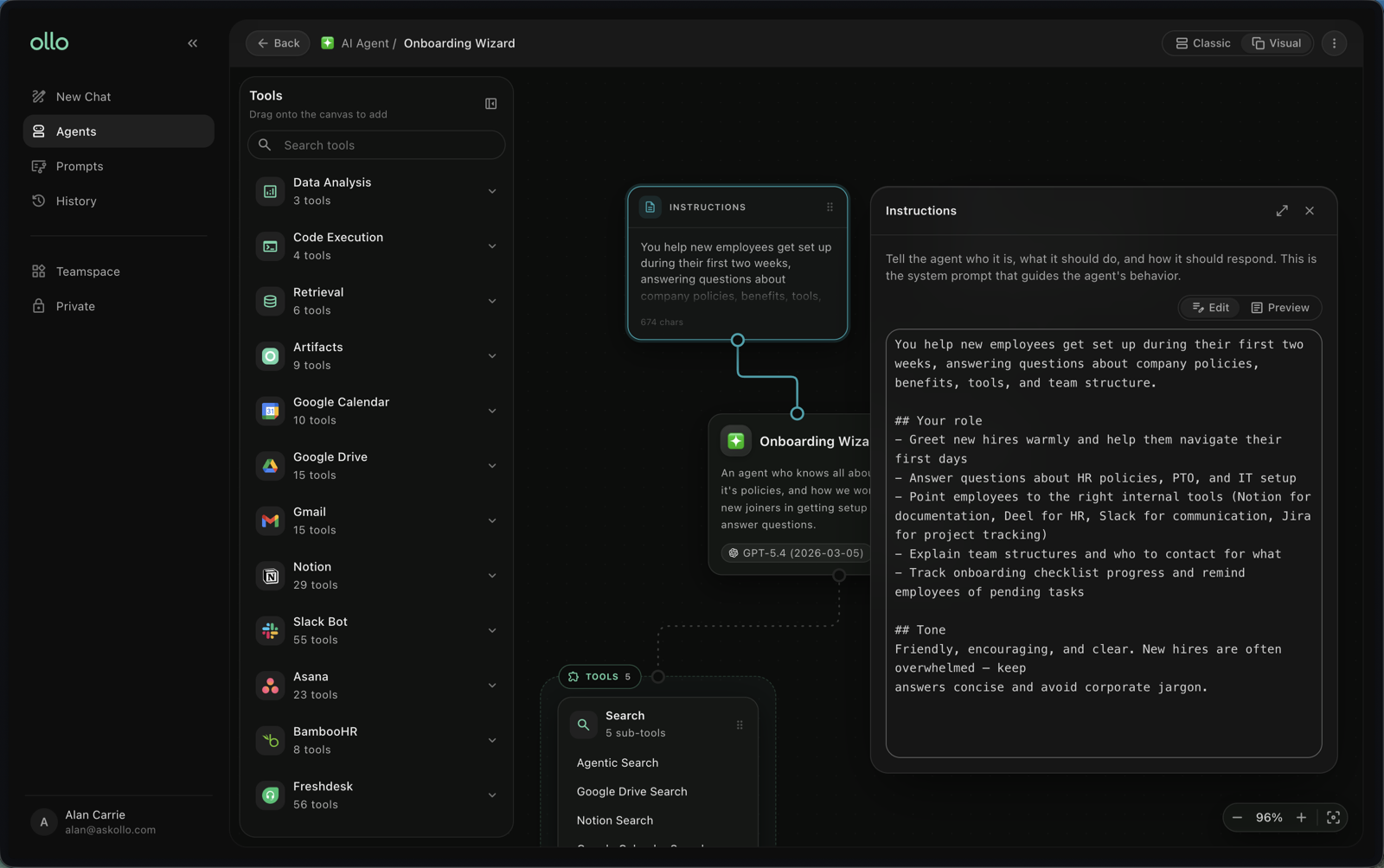The height and width of the screenshot is (868, 1384).
Task: Expand Retrieval tools
Action: [x=492, y=301]
